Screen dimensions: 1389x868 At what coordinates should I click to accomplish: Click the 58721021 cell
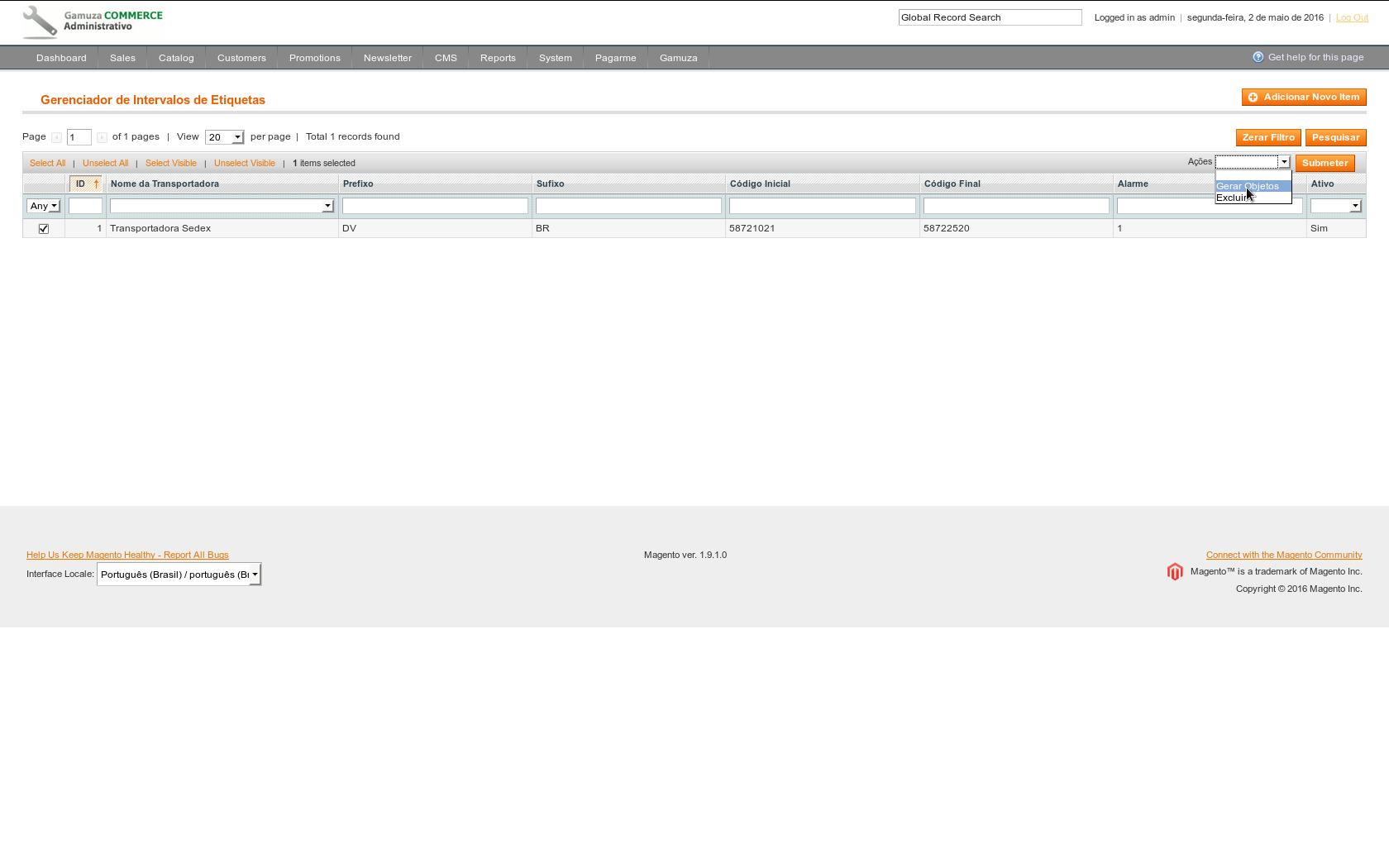tap(823, 229)
